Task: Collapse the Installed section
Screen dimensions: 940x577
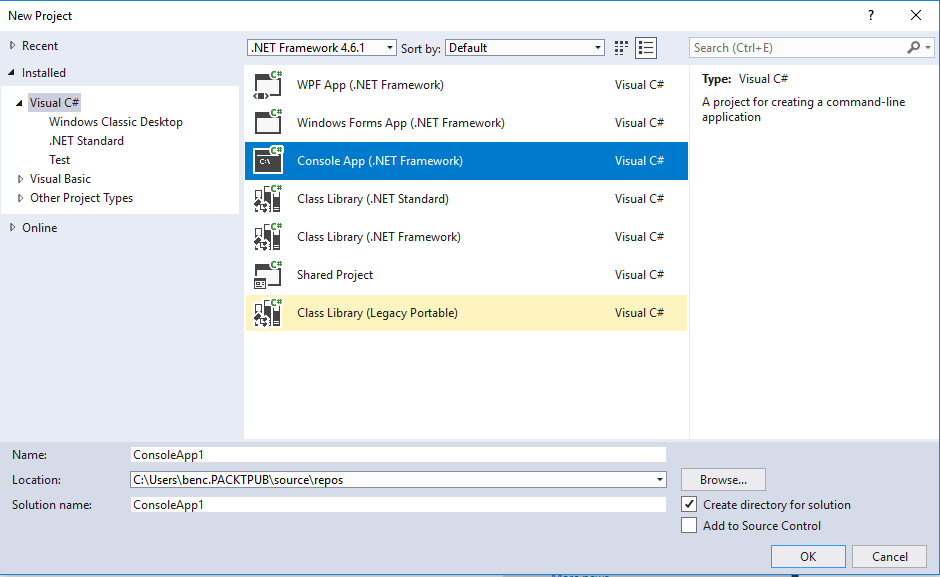Action: tap(12, 73)
